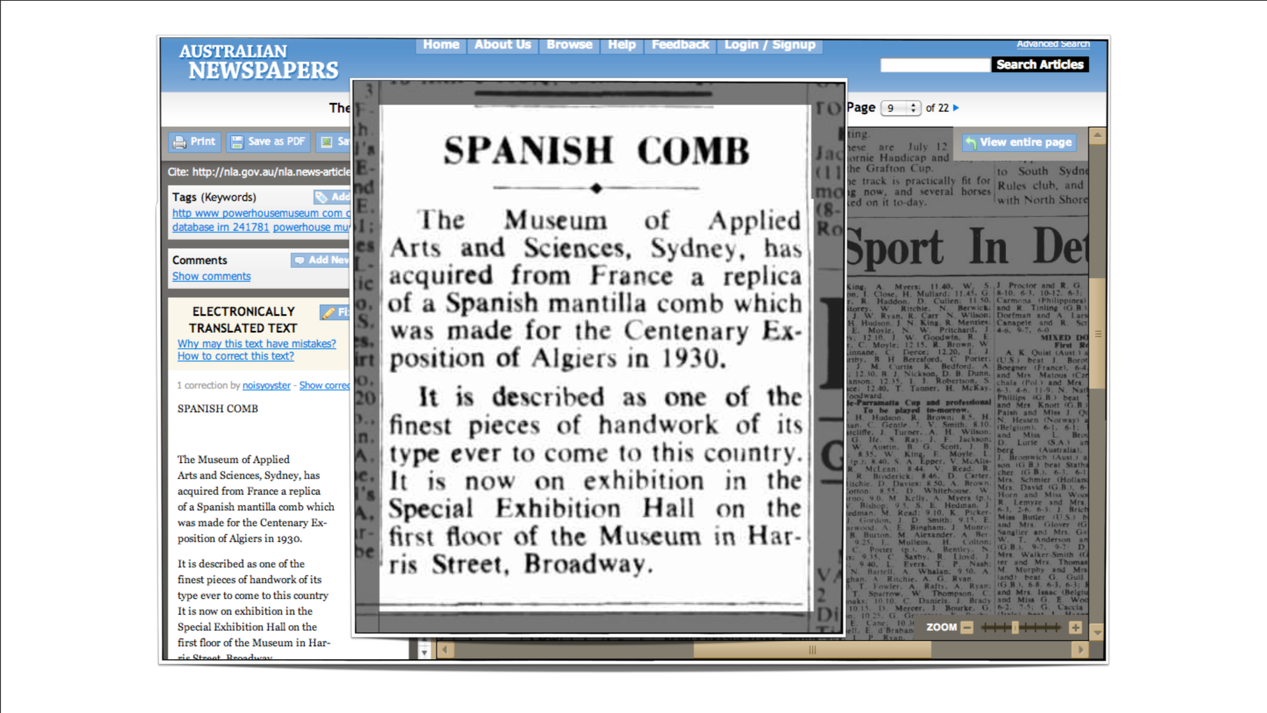Click the SPANISH COMB article clipping image
Image resolution: width=1267 pixels, height=713 pixels.
pyautogui.click(x=598, y=358)
